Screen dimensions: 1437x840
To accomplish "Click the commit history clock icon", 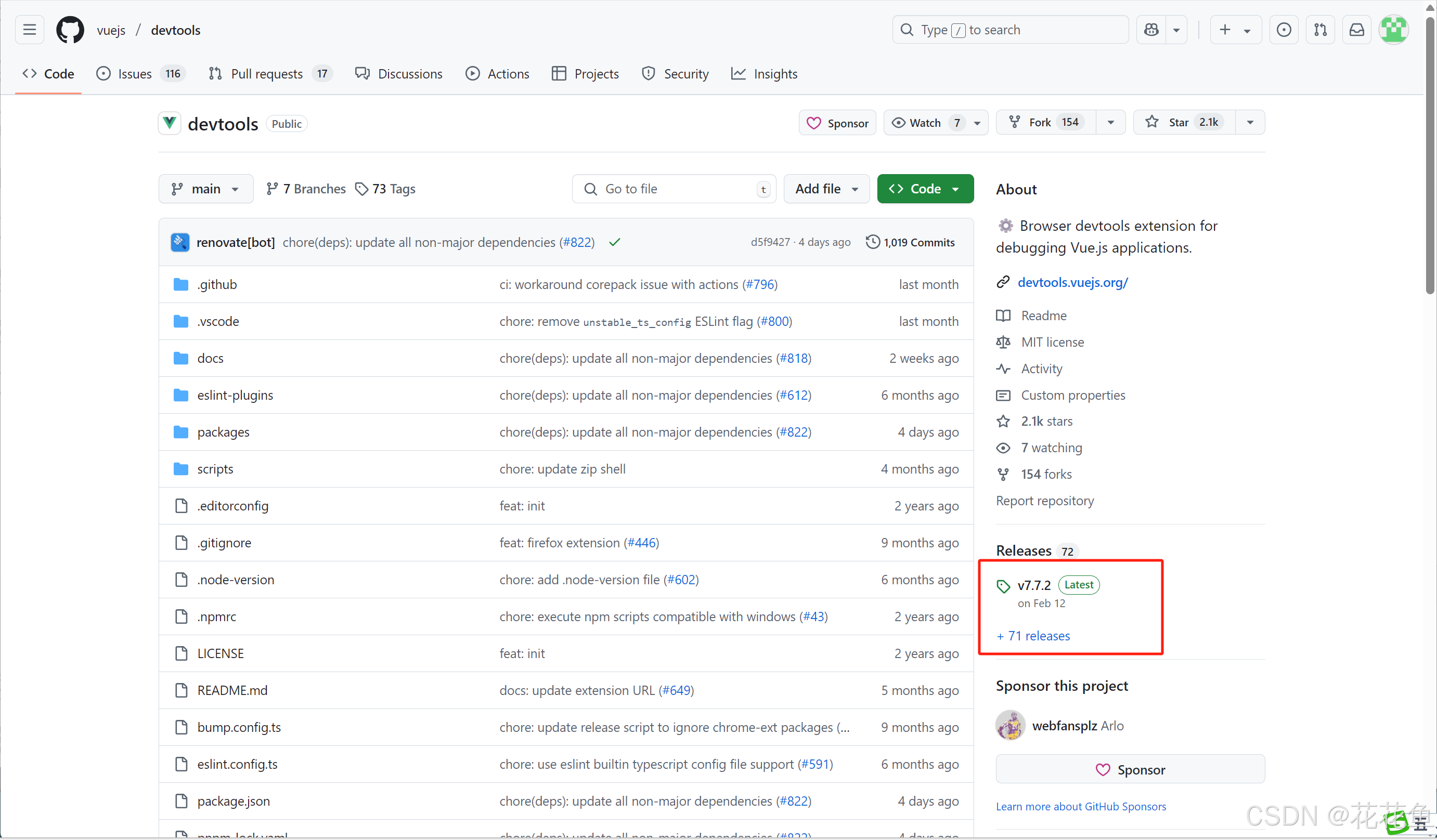I will (873, 242).
